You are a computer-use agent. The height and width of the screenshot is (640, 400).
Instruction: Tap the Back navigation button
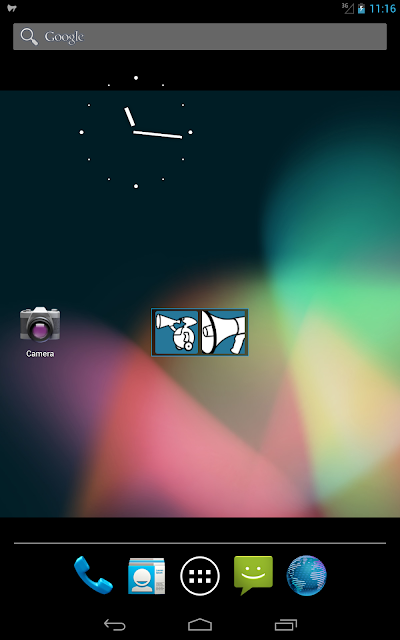coord(114,624)
